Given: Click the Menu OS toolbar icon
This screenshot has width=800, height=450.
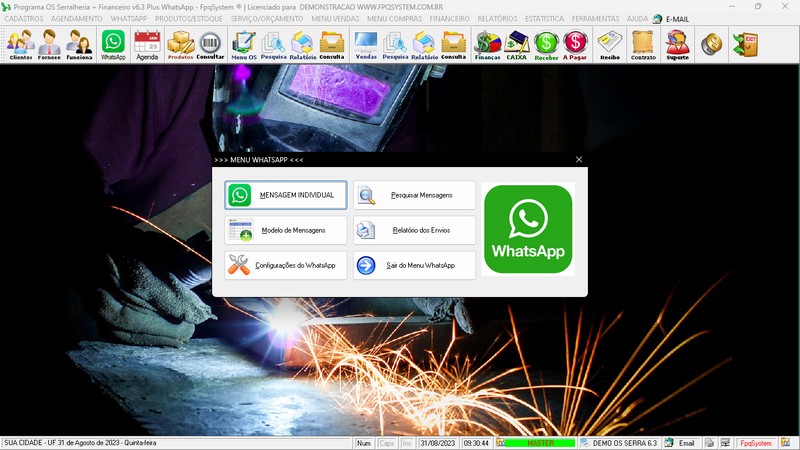Looking at the screenshot, I should (243, 44).
